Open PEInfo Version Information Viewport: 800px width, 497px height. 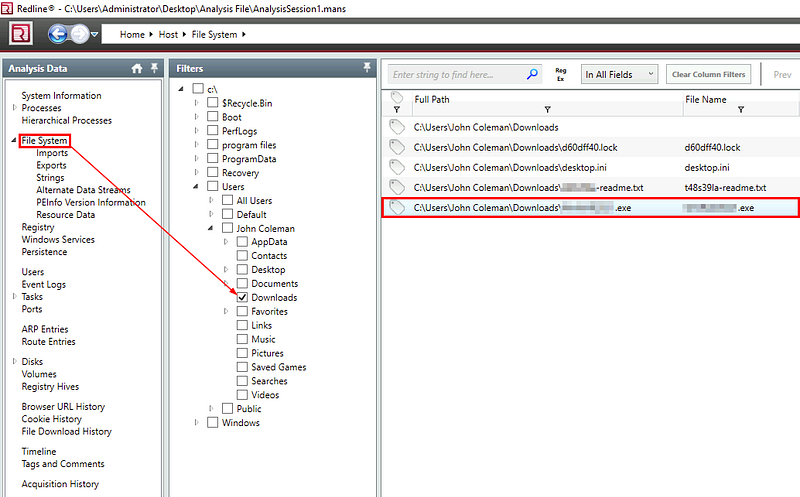[x=90, y=202]
